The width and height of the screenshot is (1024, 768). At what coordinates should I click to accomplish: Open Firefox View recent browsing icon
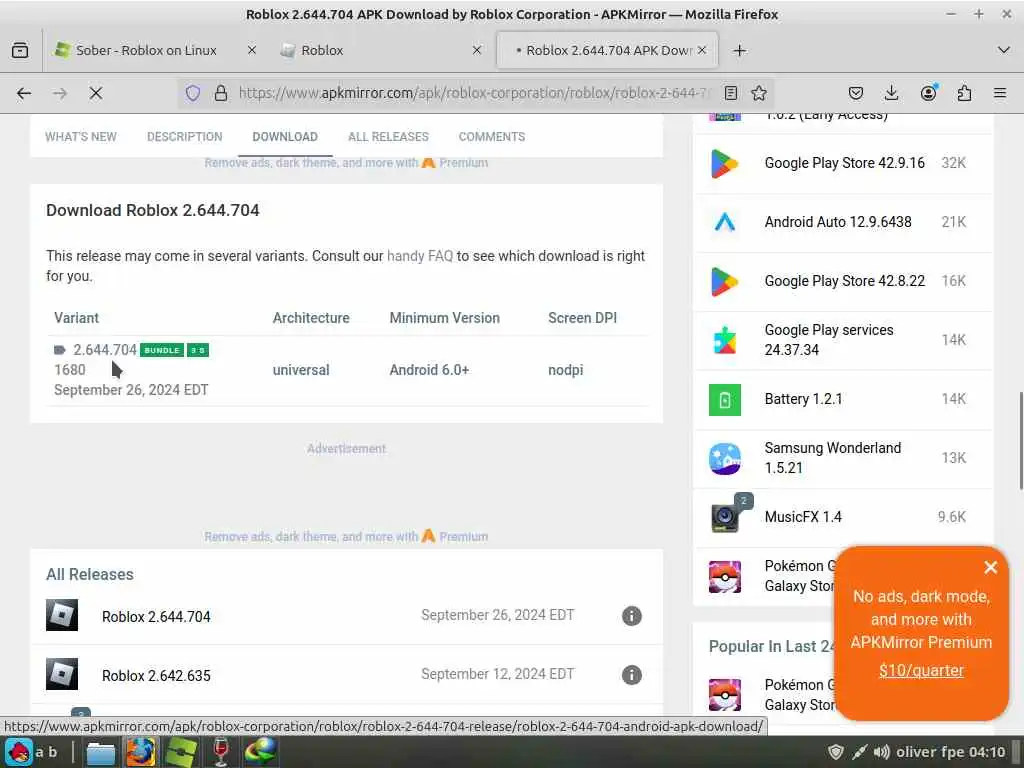[x=20, y=50]
